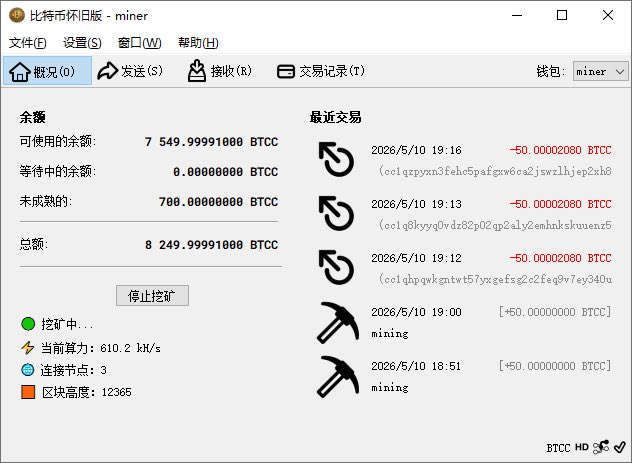Click the sent icon for 19:13 transaction
The width and height of the screenshot is (632, 463).
point(336,213)
